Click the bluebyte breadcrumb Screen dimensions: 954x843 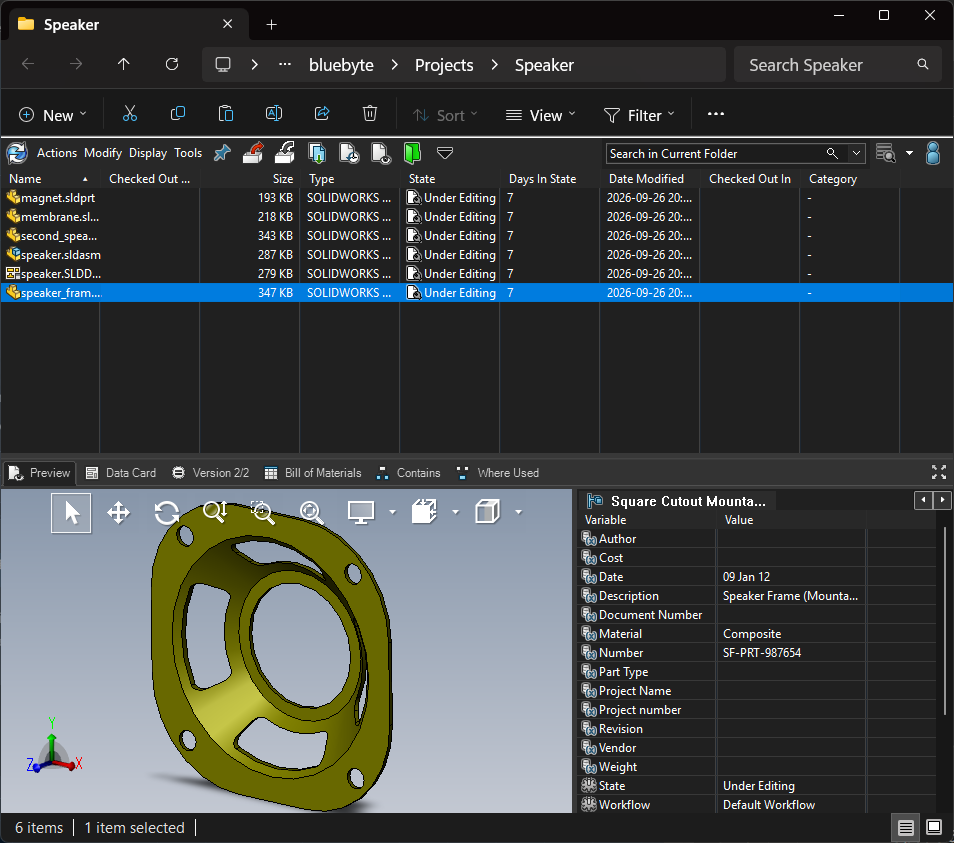tap(341, 65)
